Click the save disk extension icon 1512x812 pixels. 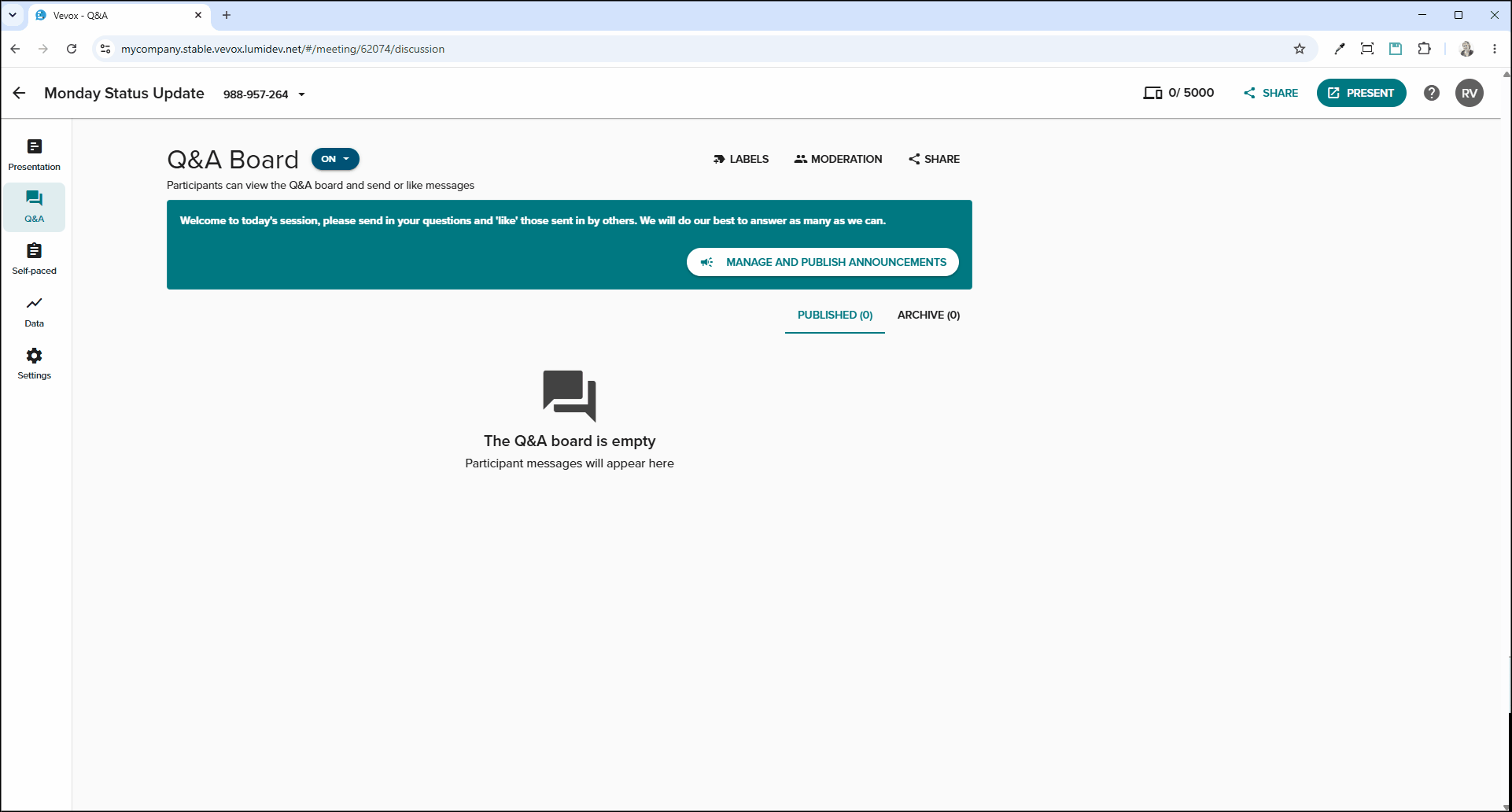[x=1396, y=49]
